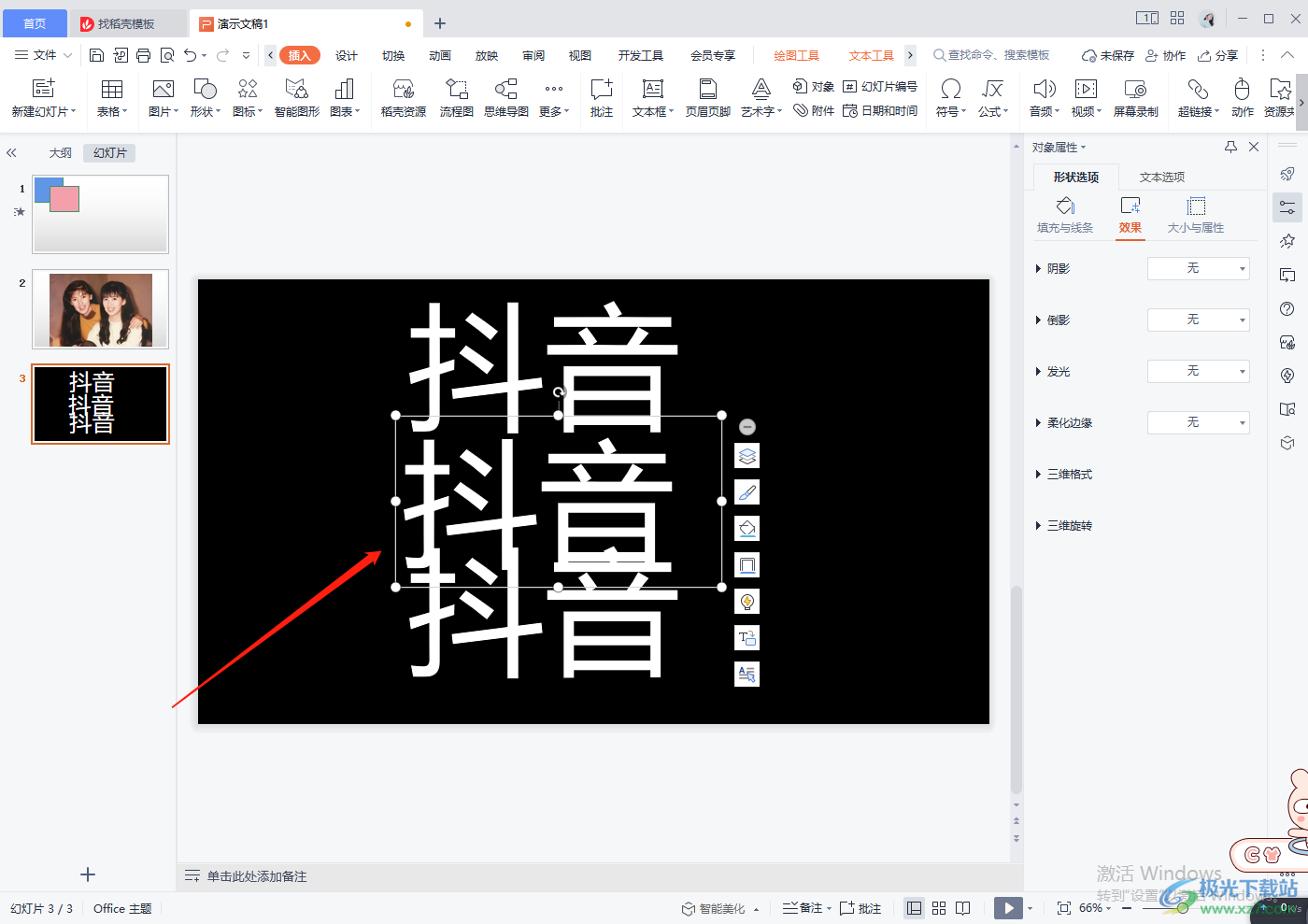Click the 动作 action icon
This screenshot has width=1308, height=924.
coord(1242,98)
